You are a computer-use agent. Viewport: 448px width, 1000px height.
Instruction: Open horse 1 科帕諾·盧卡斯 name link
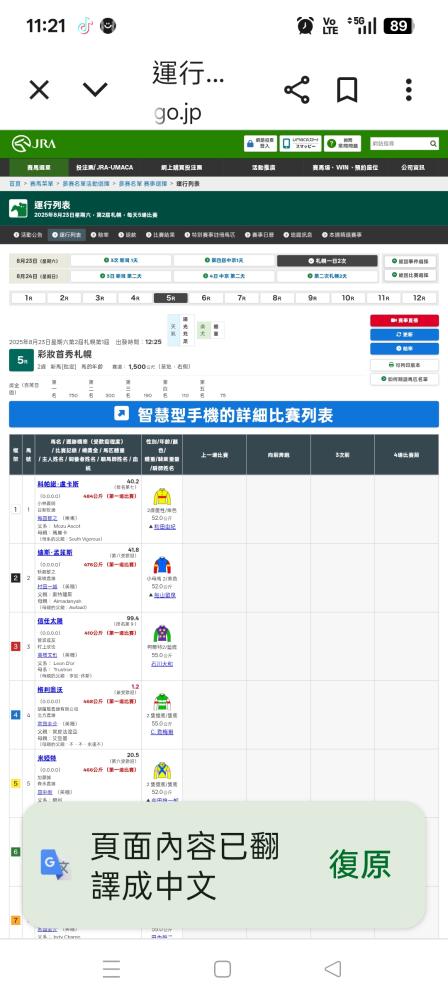point(58,484)
